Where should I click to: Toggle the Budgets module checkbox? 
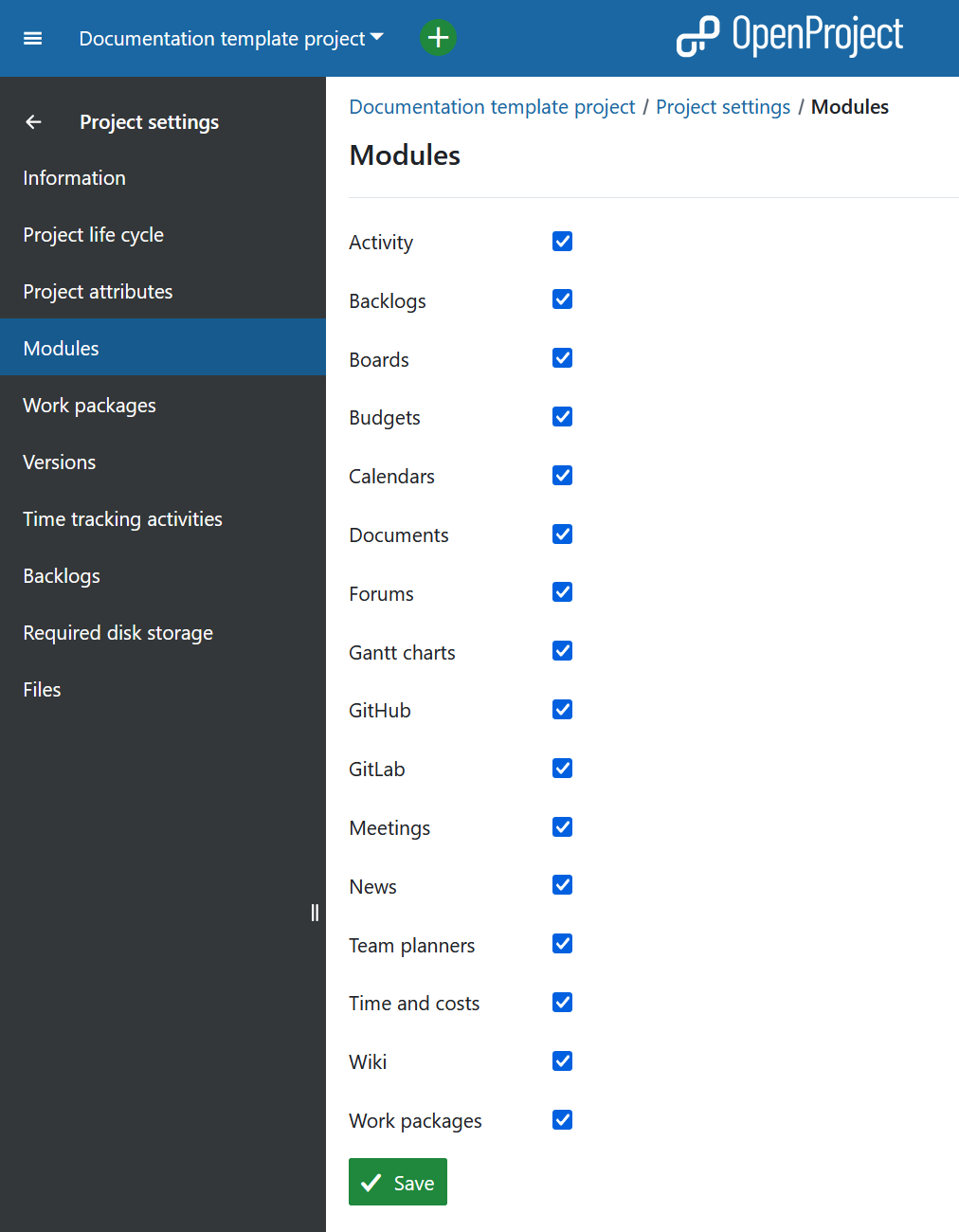tap(563, 417)
